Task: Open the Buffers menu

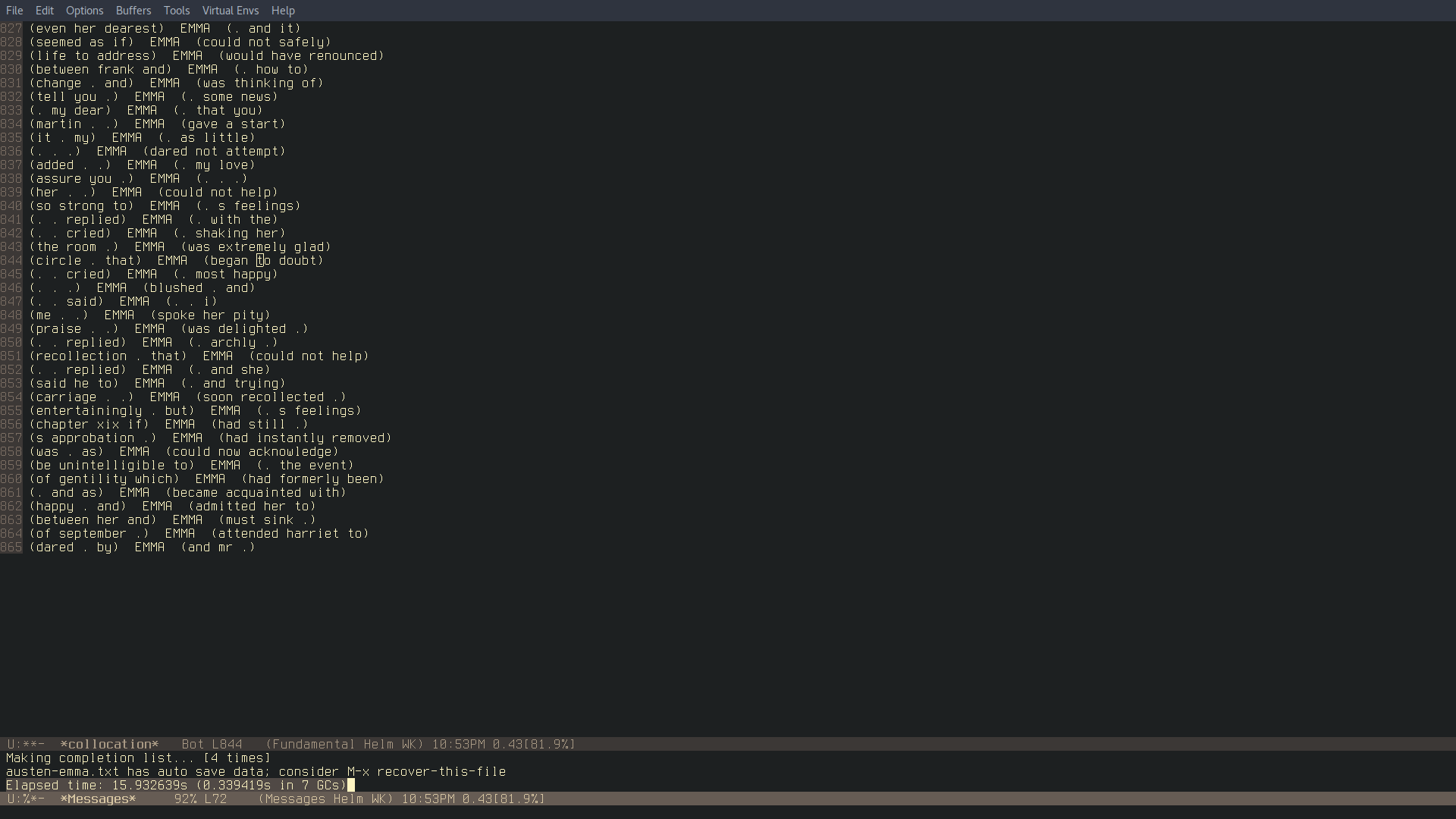Action: pyautogui.click(x=133, y=11)
